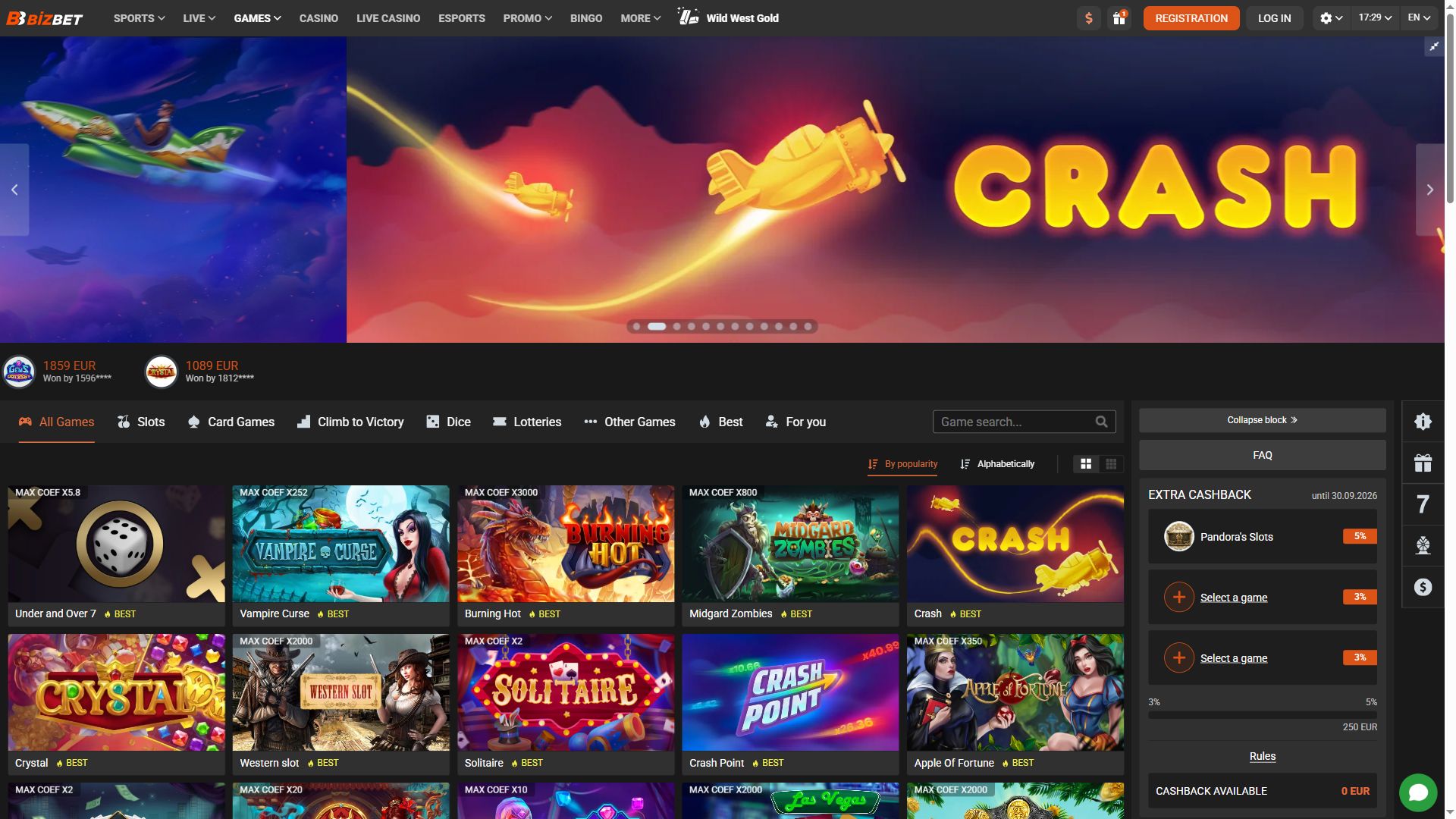
Task: Click the lucky number 7 sidebar icon
Action: [x=1423, y=504]
